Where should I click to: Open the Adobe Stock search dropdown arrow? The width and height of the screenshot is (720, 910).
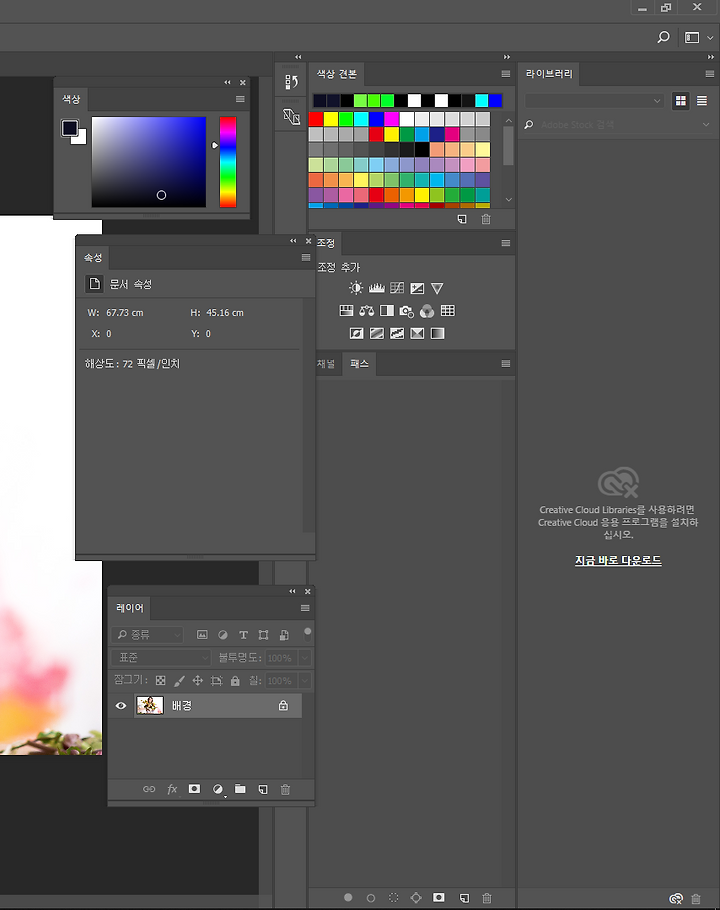pyautogui.click(x=706, y=124)
